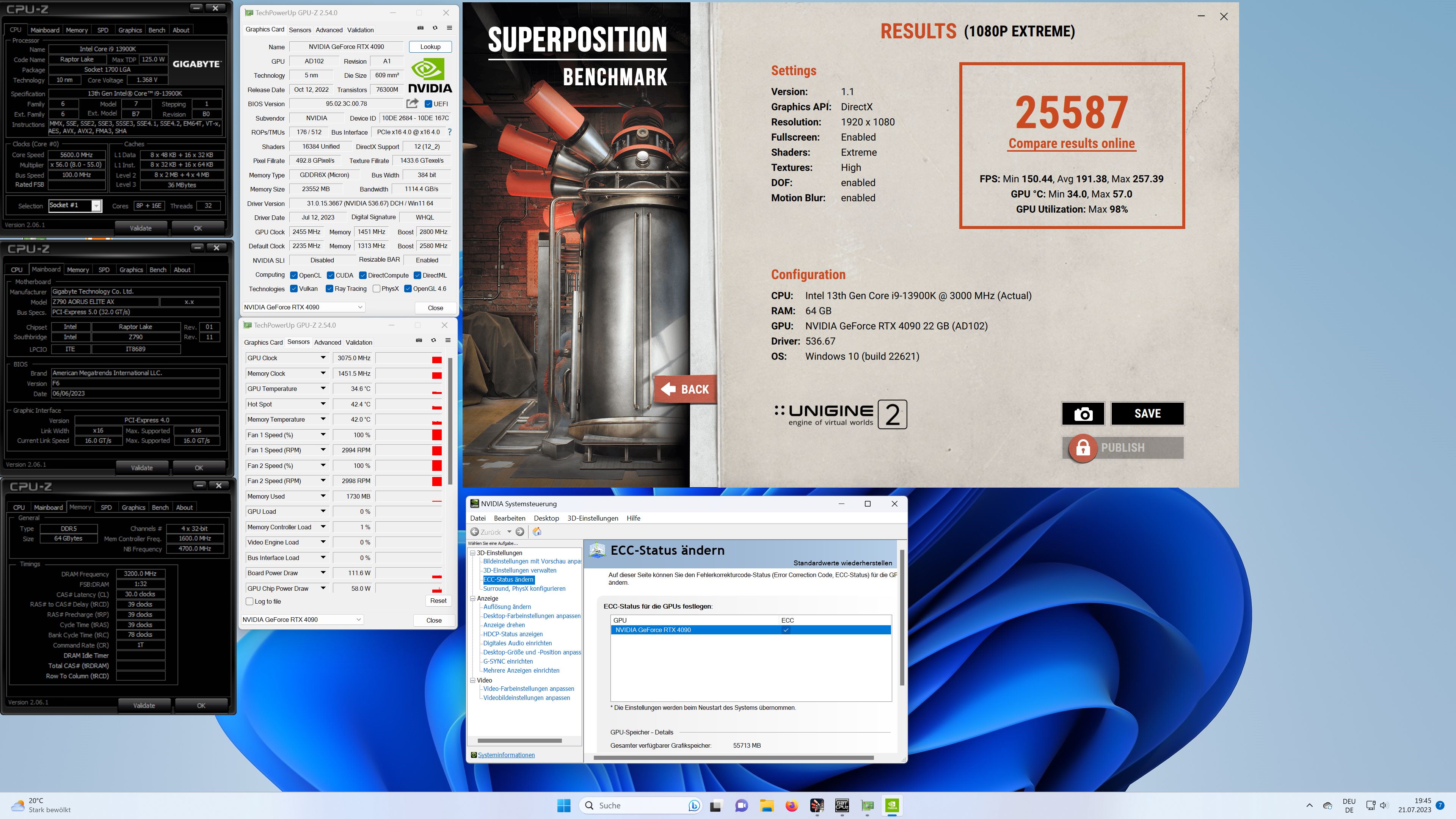
Task: Click the screenshot camera icon in GPU-Z Graphics Card window
Action: (420, 28)
